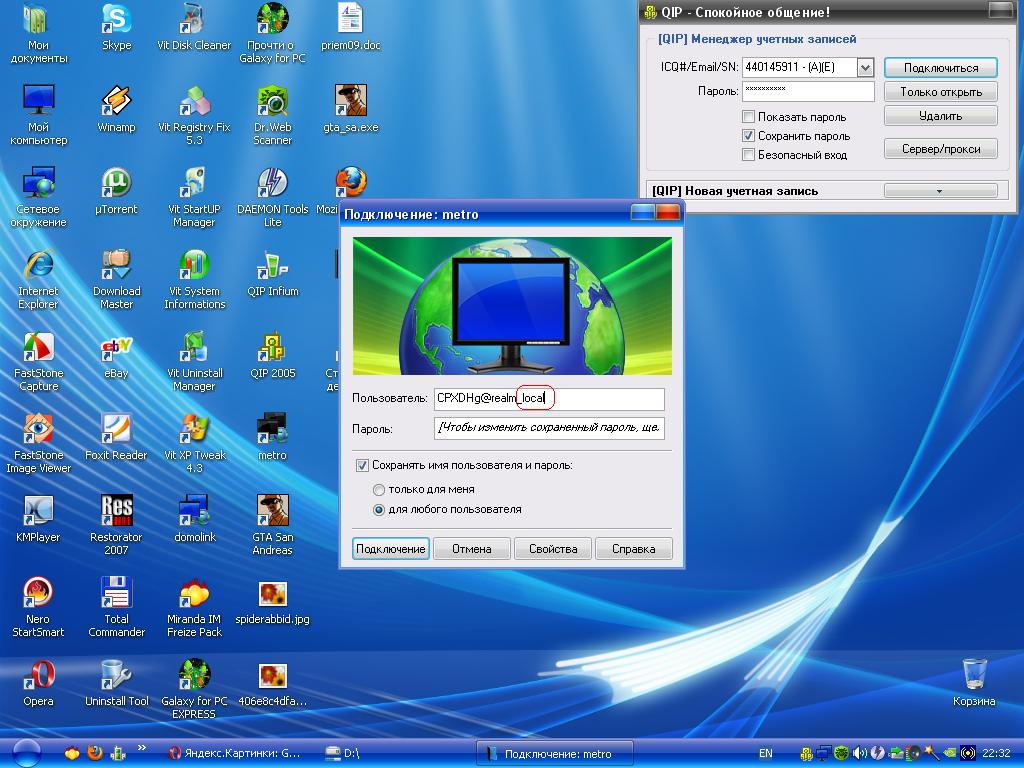This screenshot has height=768, width=1024.
Task: Focus the Пользователь input field
Action: 549,398
